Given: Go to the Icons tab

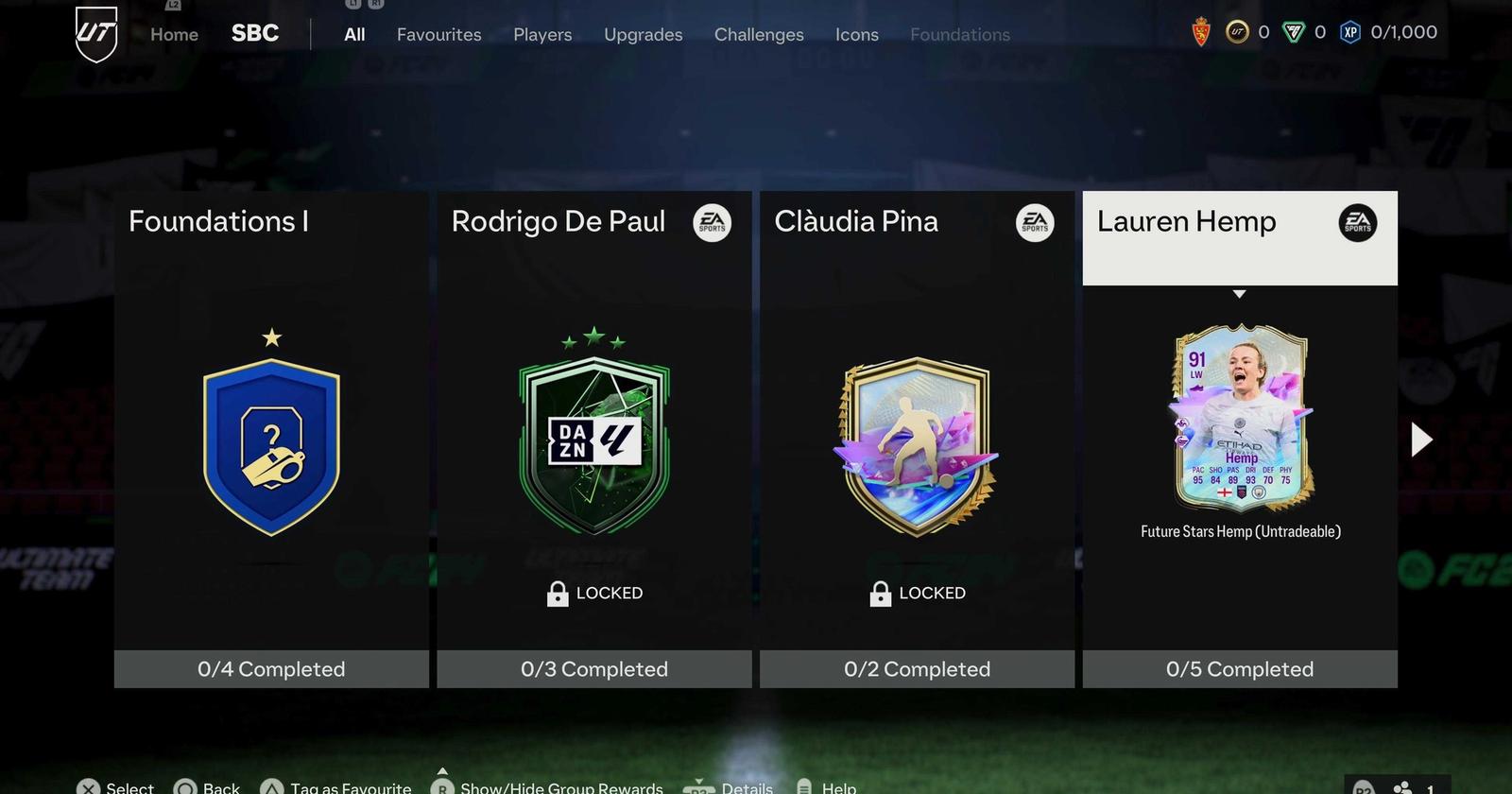Looking at the screenshot, I should 856,34.
